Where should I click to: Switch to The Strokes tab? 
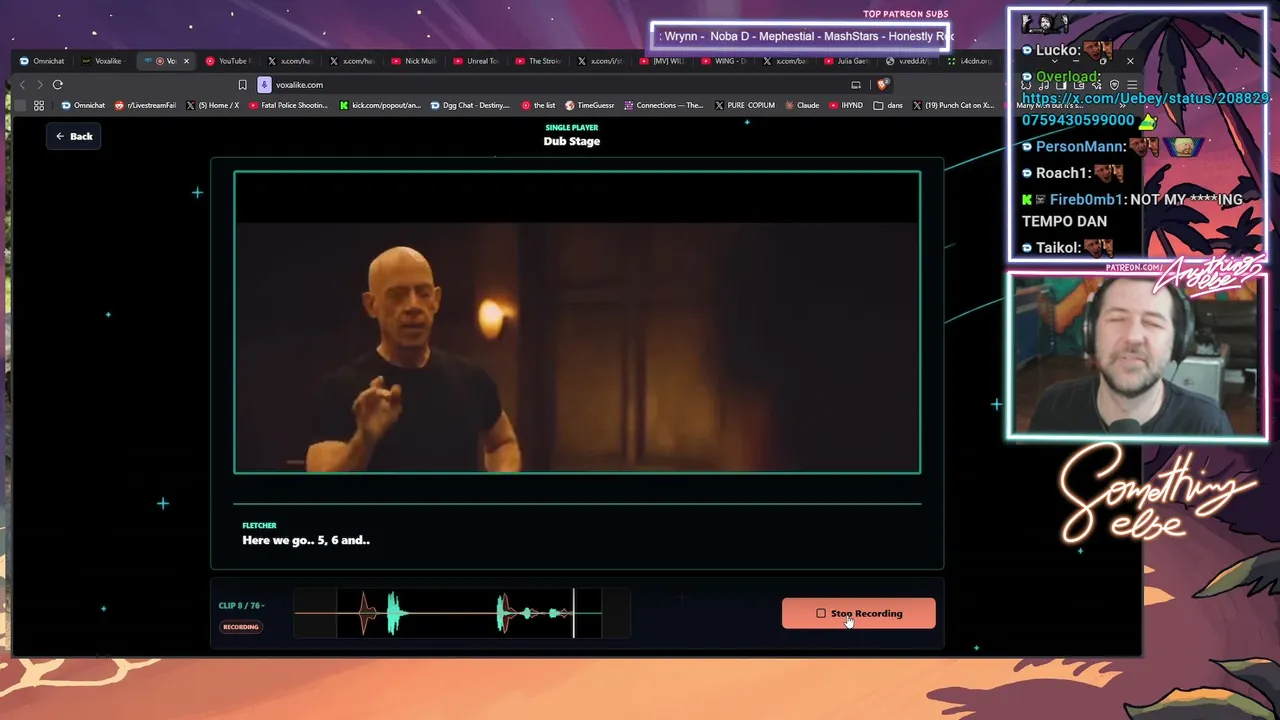coord(539,61)
